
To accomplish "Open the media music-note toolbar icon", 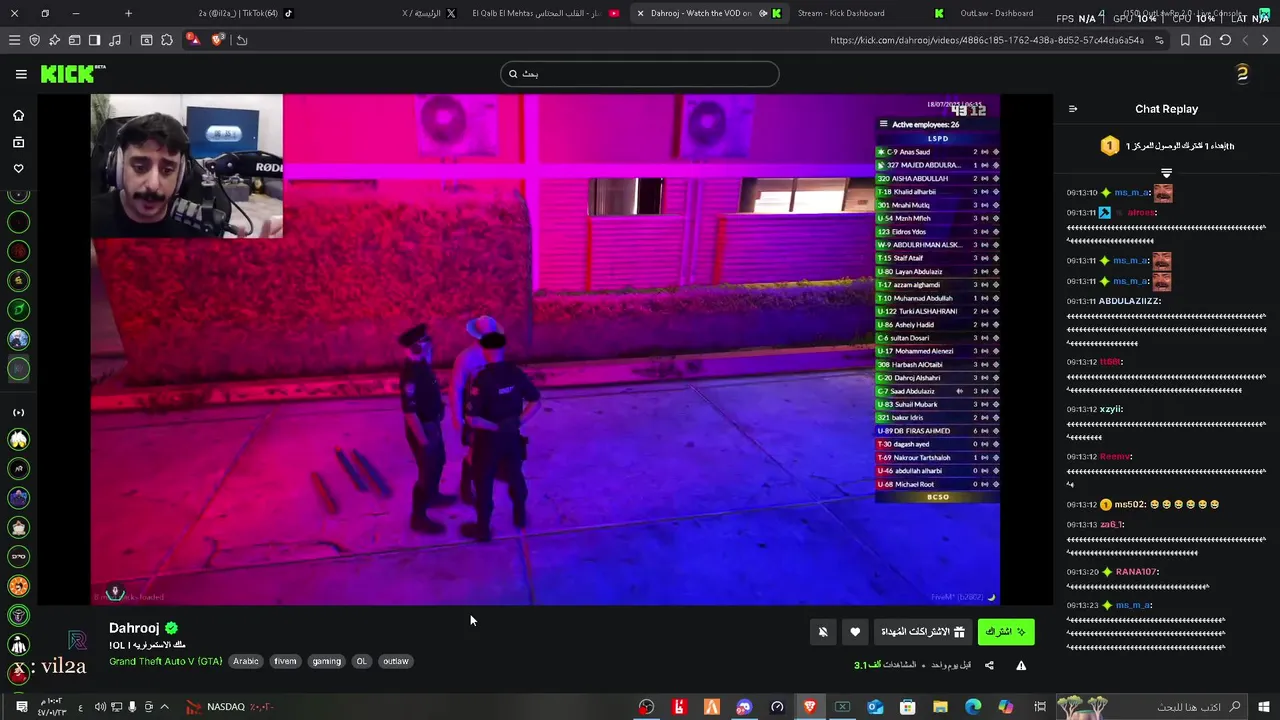I will pos(114,40).
